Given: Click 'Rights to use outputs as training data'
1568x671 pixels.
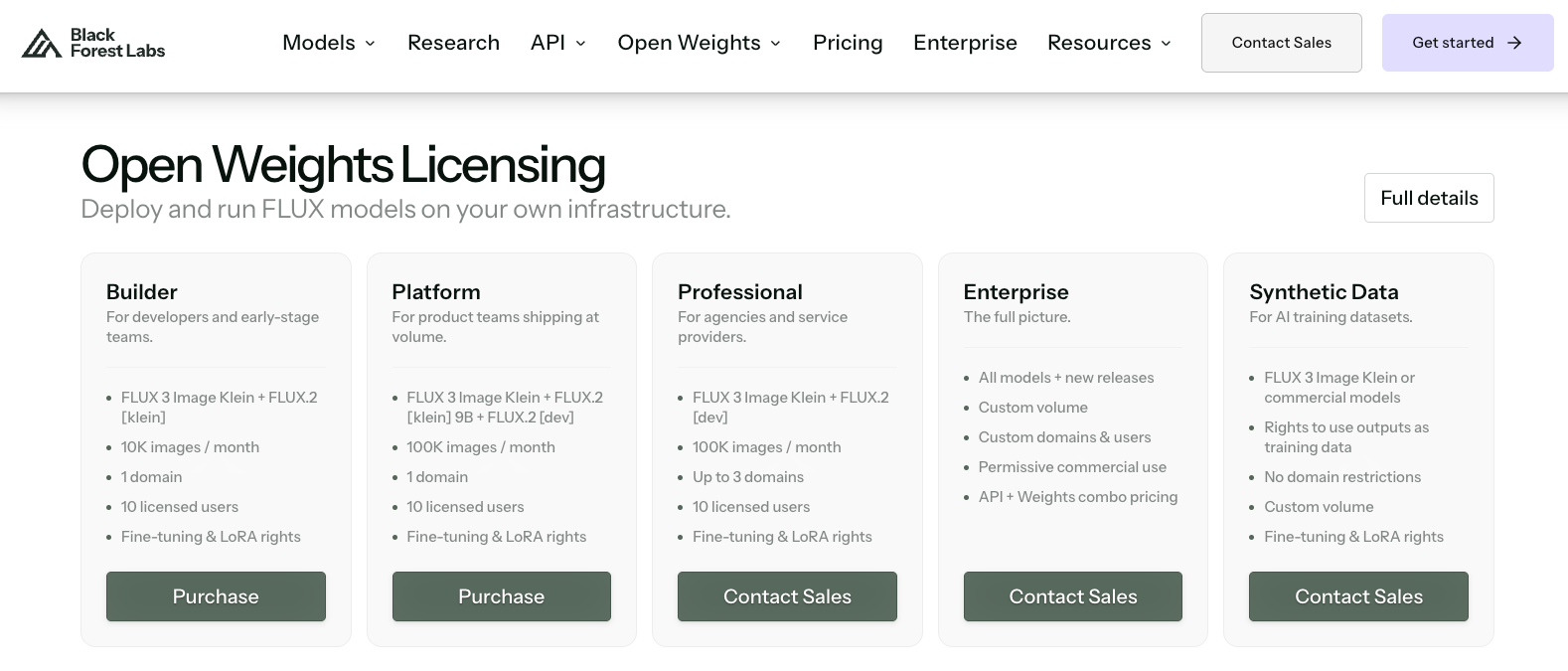Looking at the screenshot, I should tap(1346, 437).
